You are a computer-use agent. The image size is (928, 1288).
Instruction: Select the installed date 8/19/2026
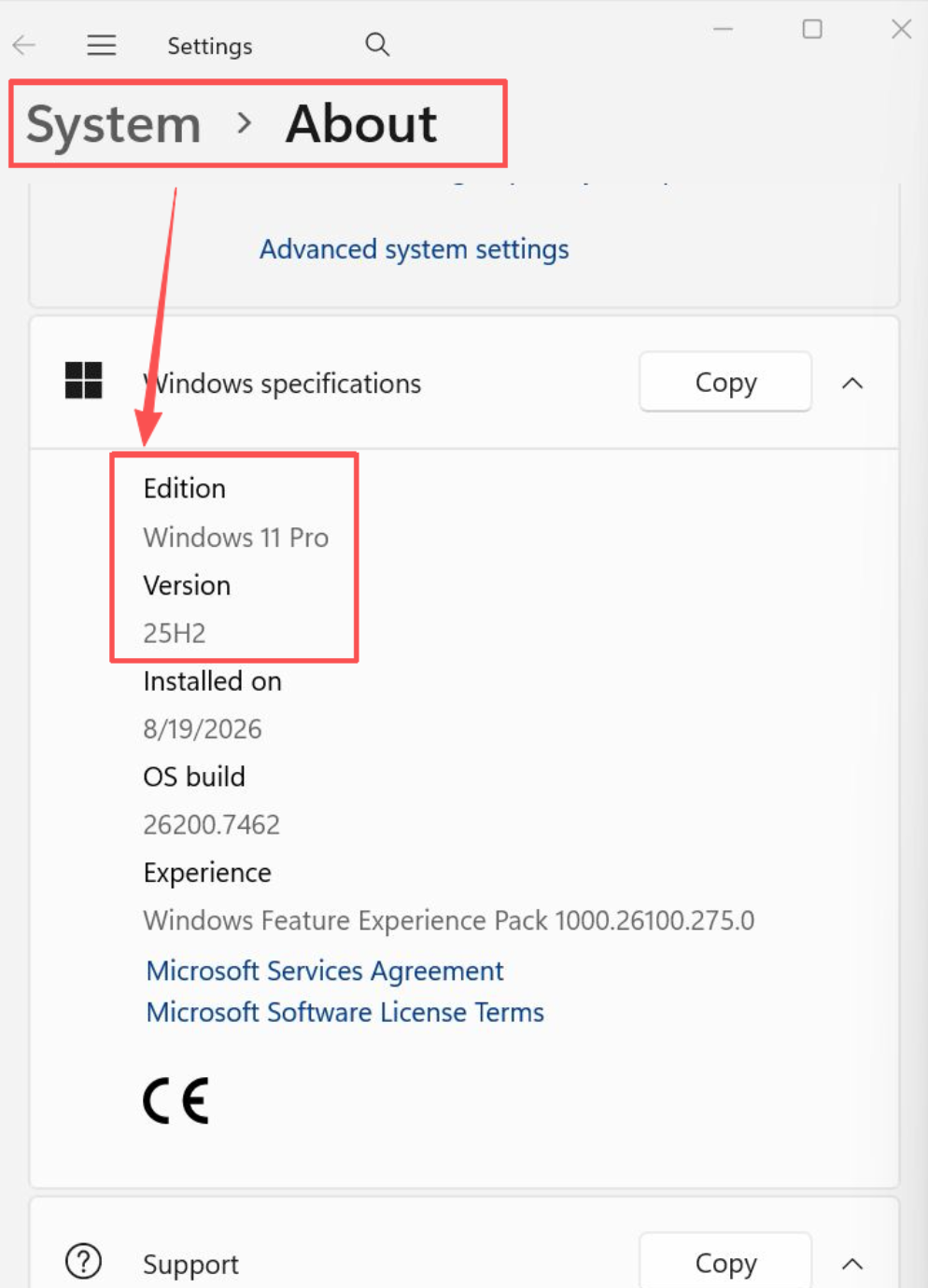(203, 729)
